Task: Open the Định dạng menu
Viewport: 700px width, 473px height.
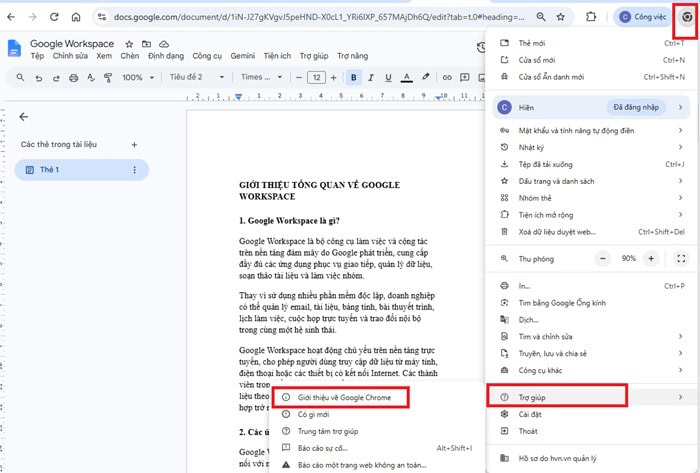Action: point(166,56)
